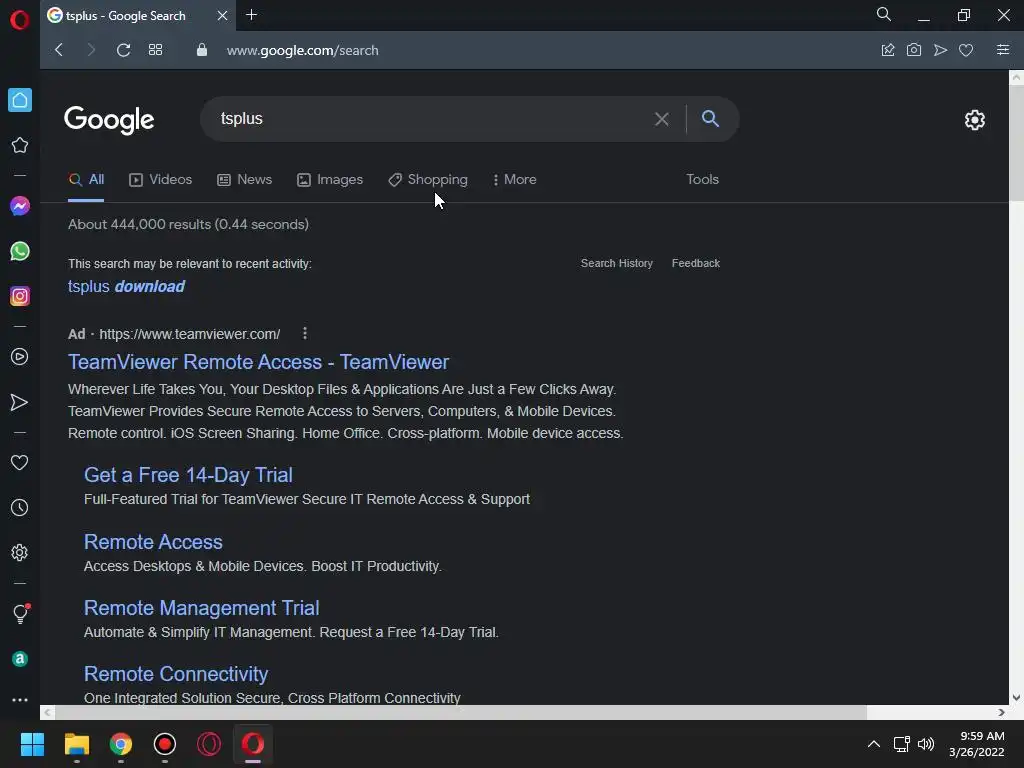Open the Pinboards edit icon in address bar

click(x=888, y=50)
